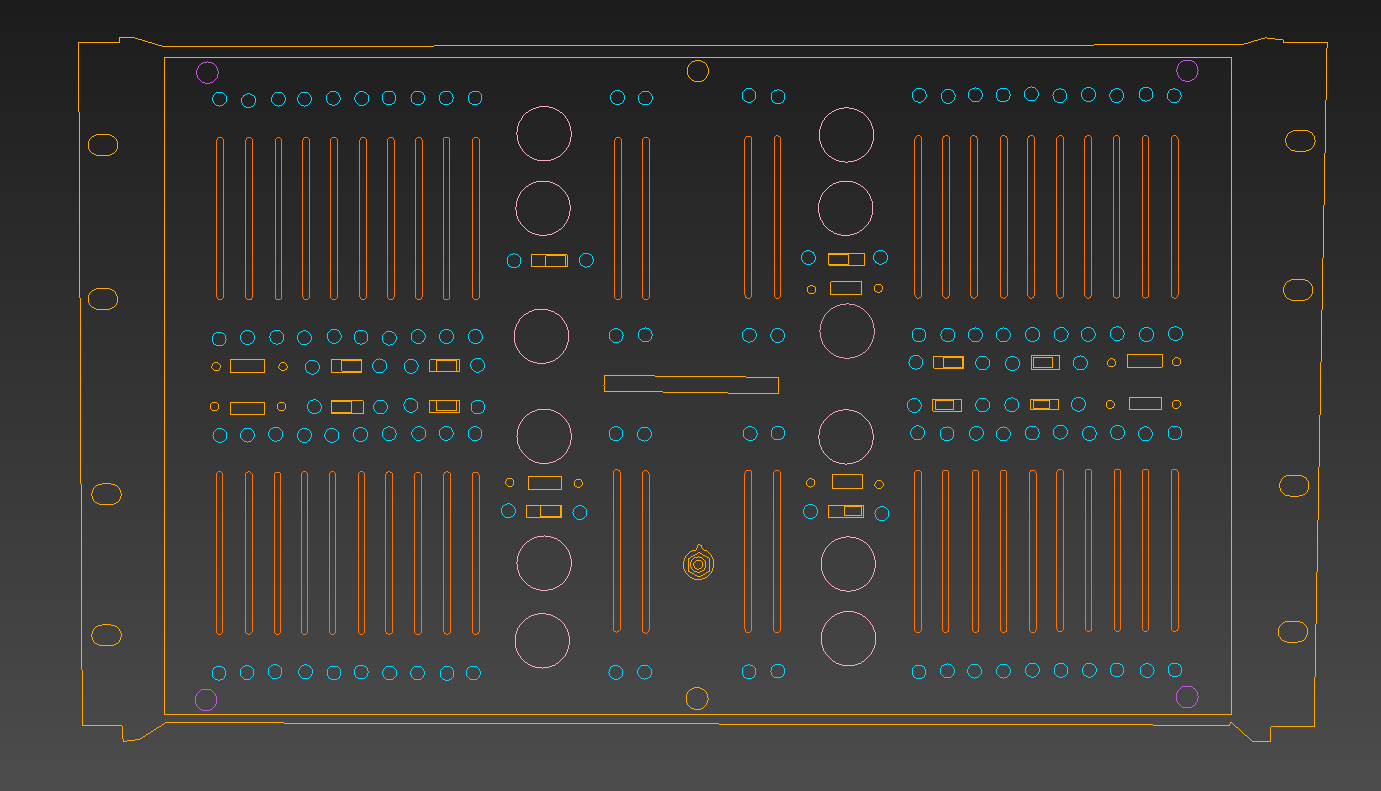The width and height of the screenshot is (1381, 791).
Task: Click the long horizontal display slot at panel center
Action: (x=690, y=383)
